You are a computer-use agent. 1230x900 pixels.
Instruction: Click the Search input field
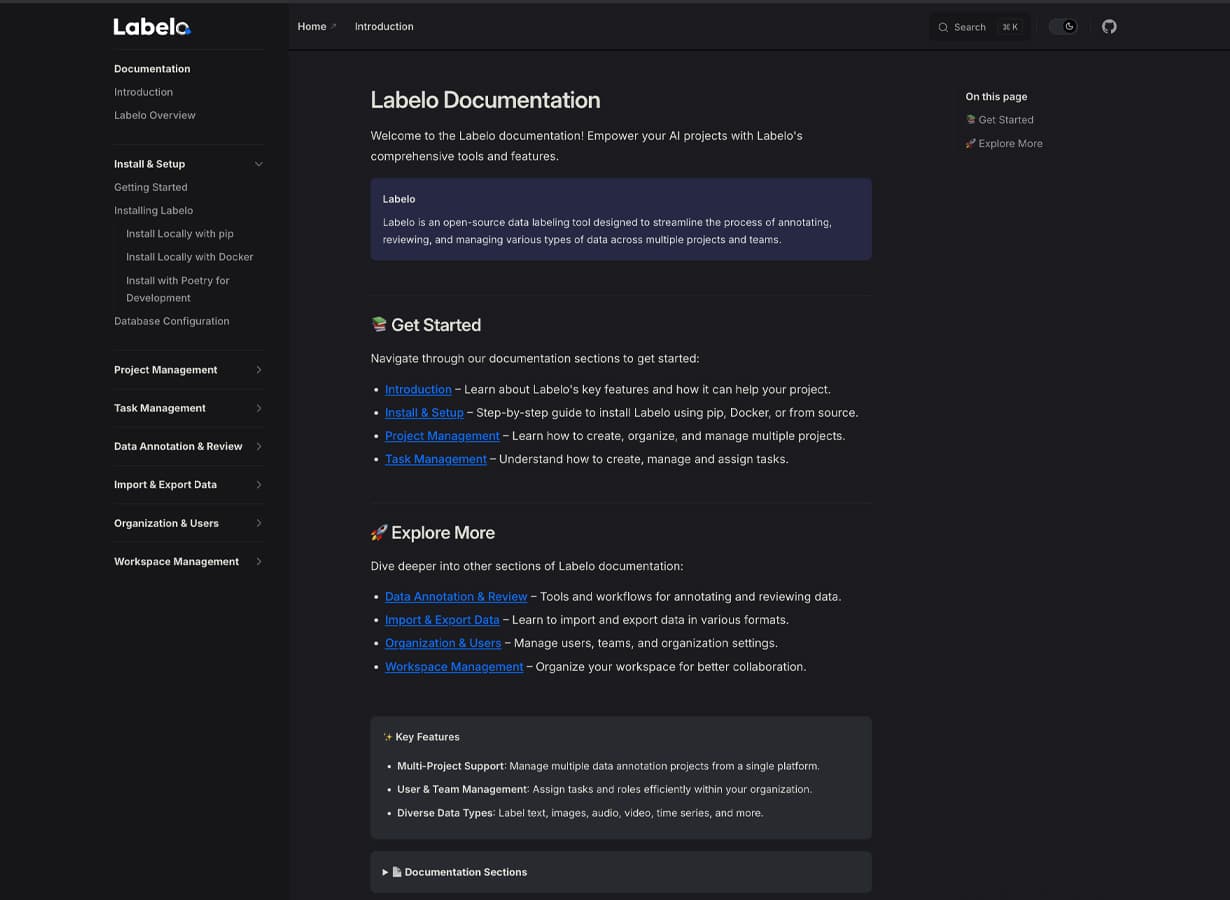point(979,27)
